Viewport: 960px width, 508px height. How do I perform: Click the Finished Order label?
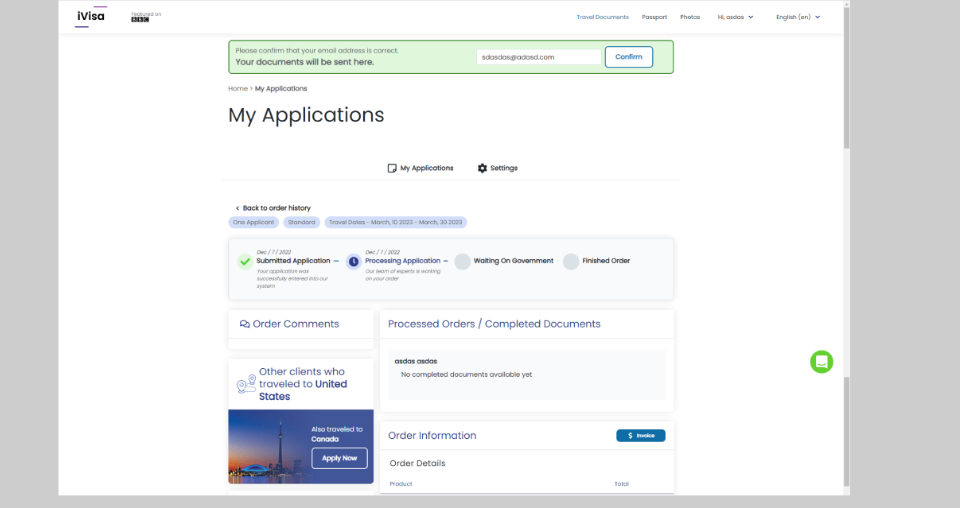606,261
